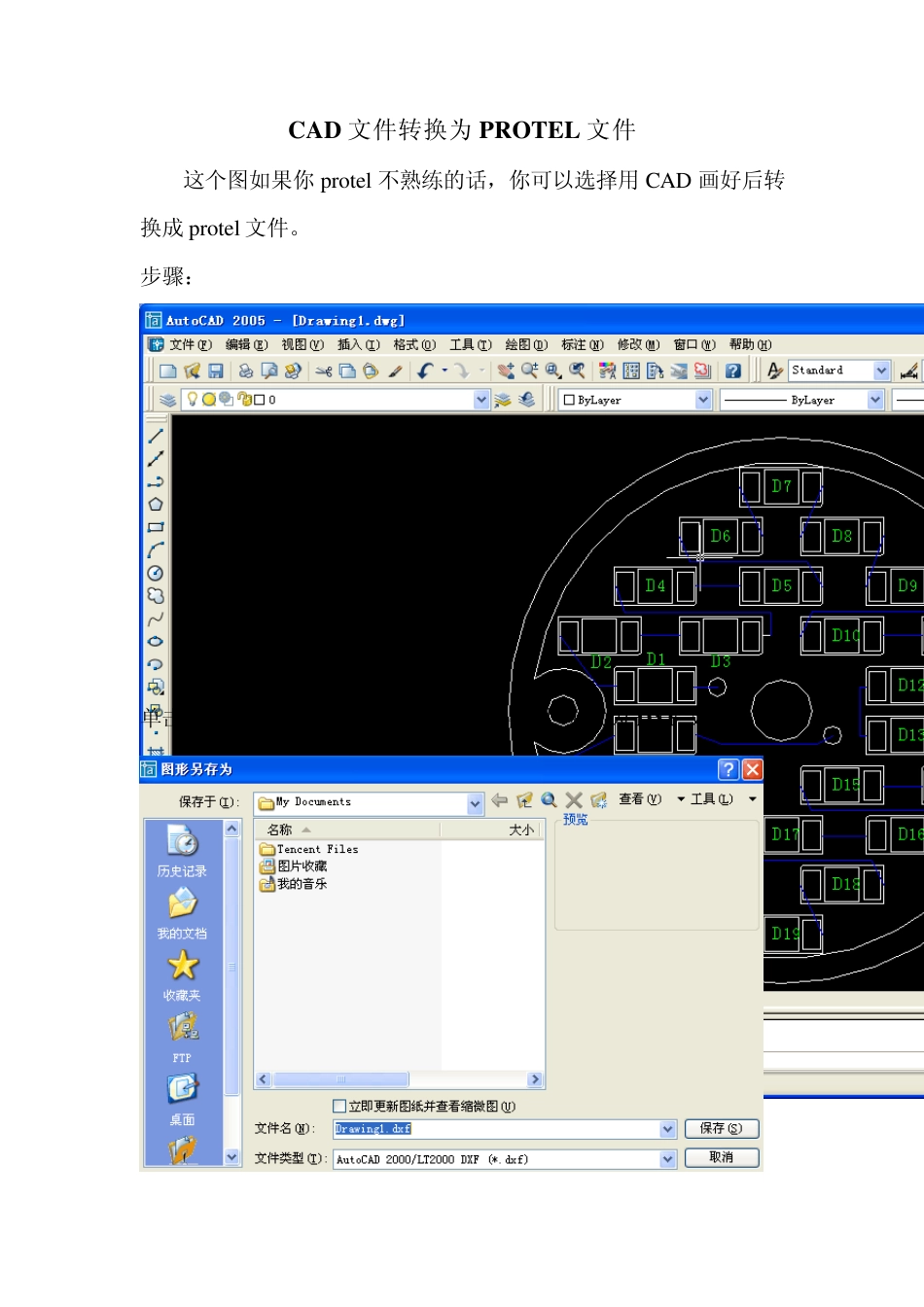Select the Spline curve tool

(156, 618)
